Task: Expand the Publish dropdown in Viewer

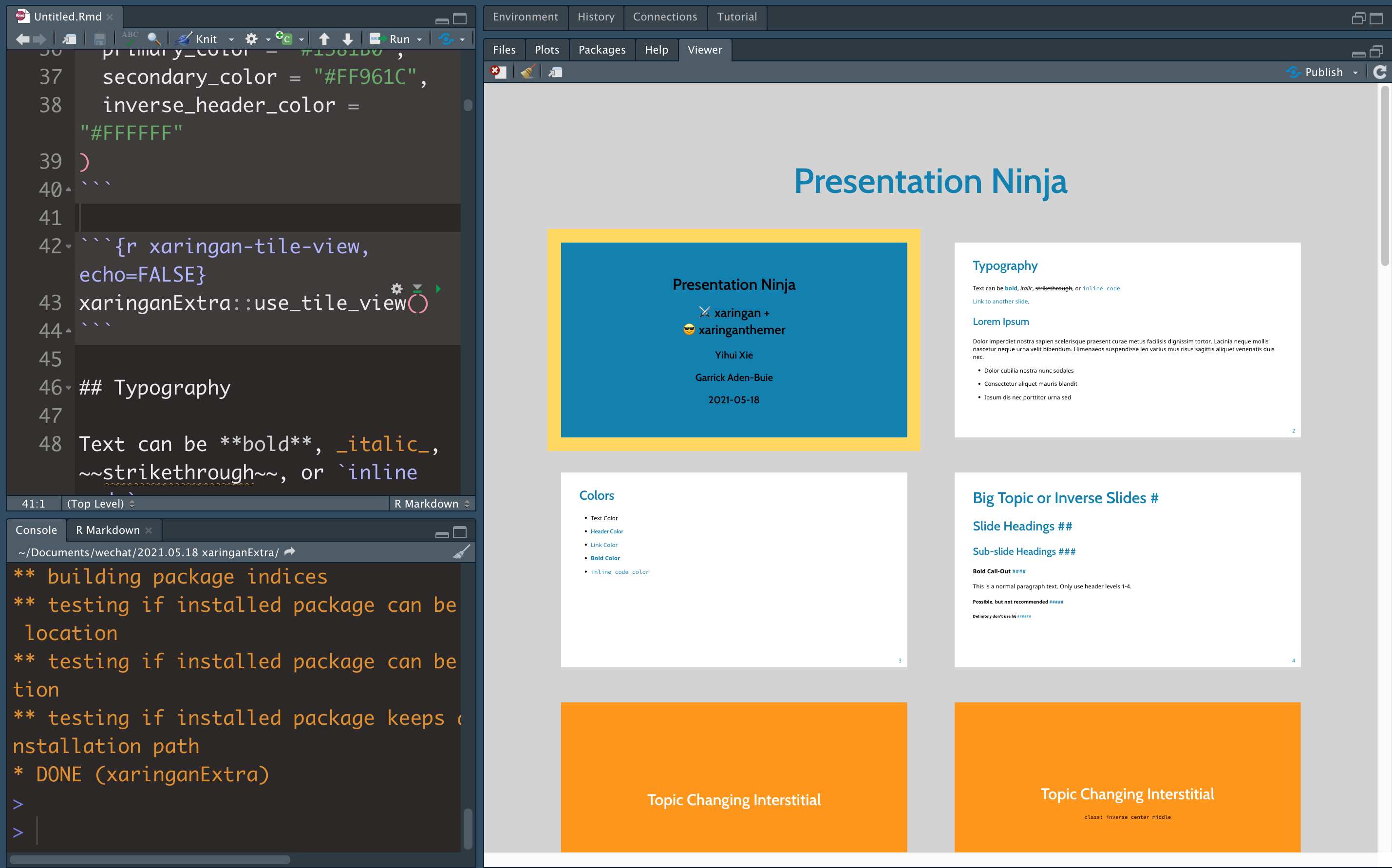Action: click(1356, 72)
